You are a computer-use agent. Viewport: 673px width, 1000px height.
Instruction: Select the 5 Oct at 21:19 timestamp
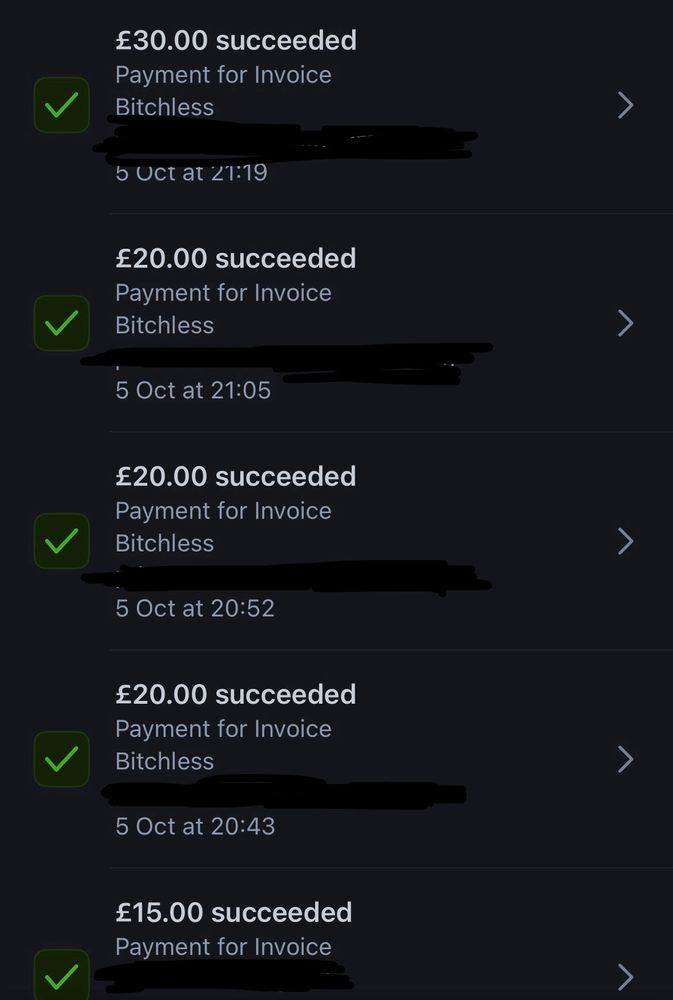(x=191, y=173)
